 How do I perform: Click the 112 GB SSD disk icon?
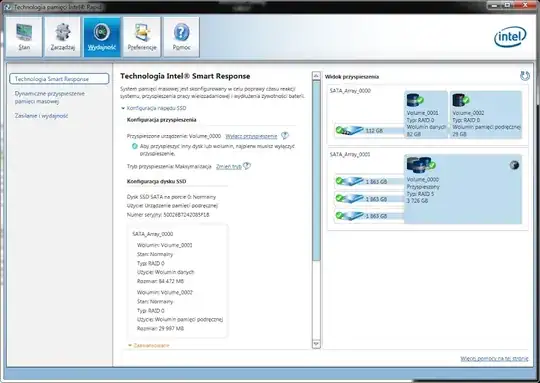click(350, 131)
